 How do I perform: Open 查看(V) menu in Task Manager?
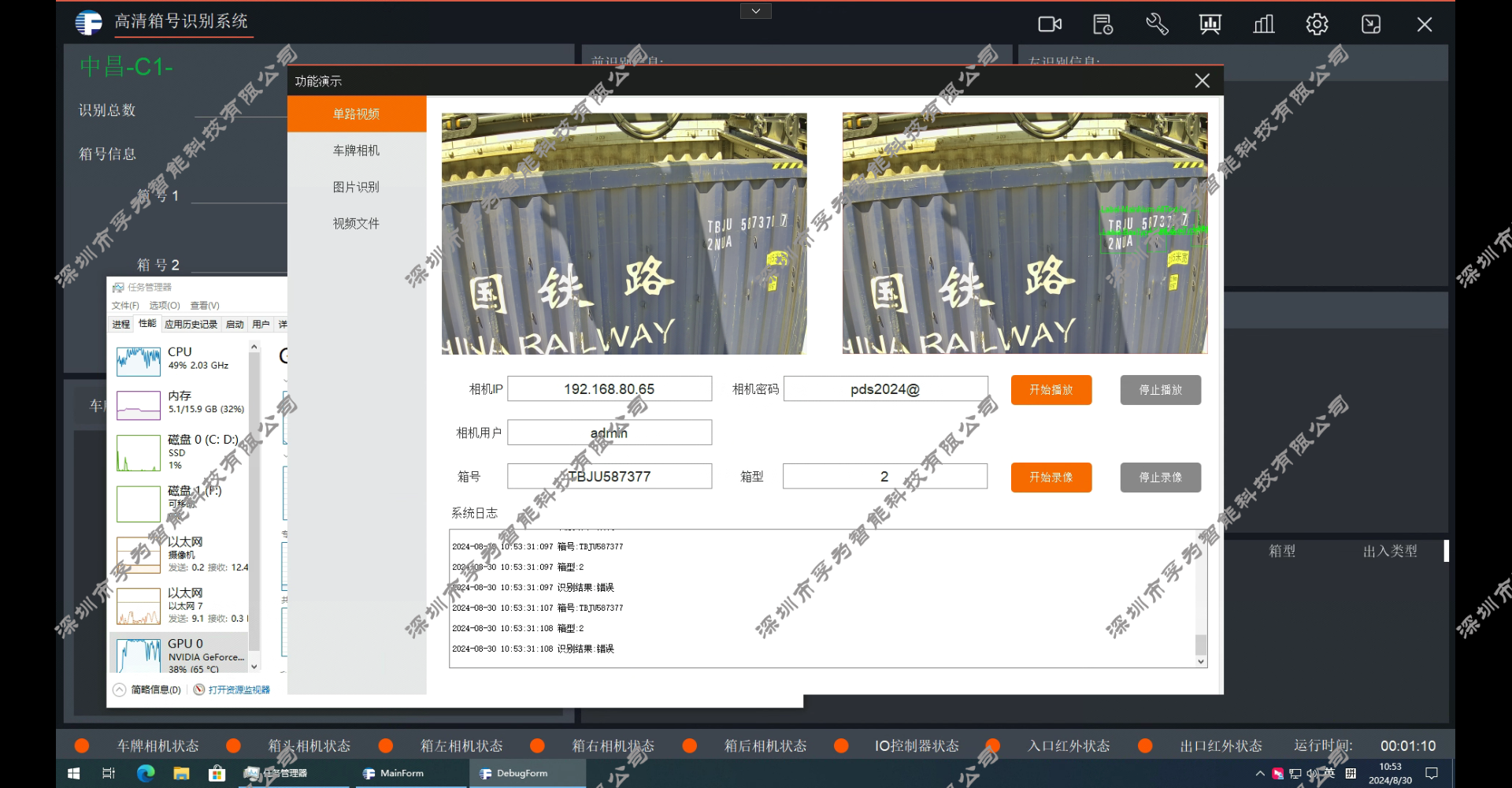click(205, 306)
